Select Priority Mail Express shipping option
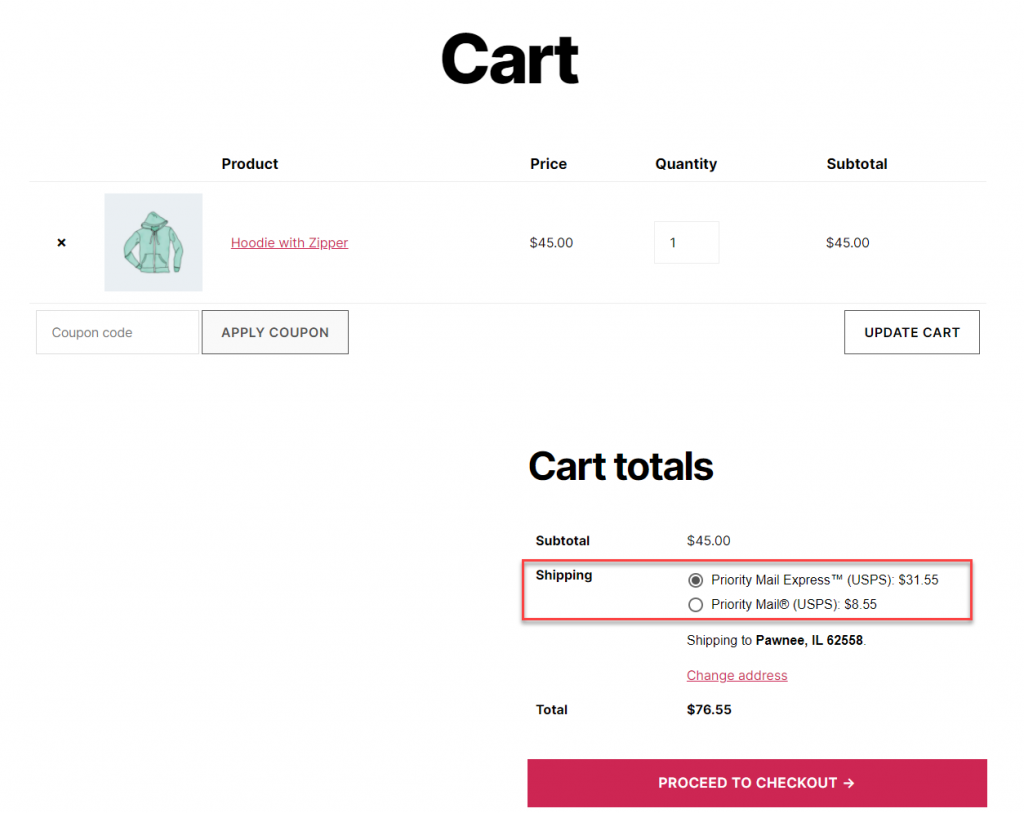1024x813 pixels. [x=696, y=580]
